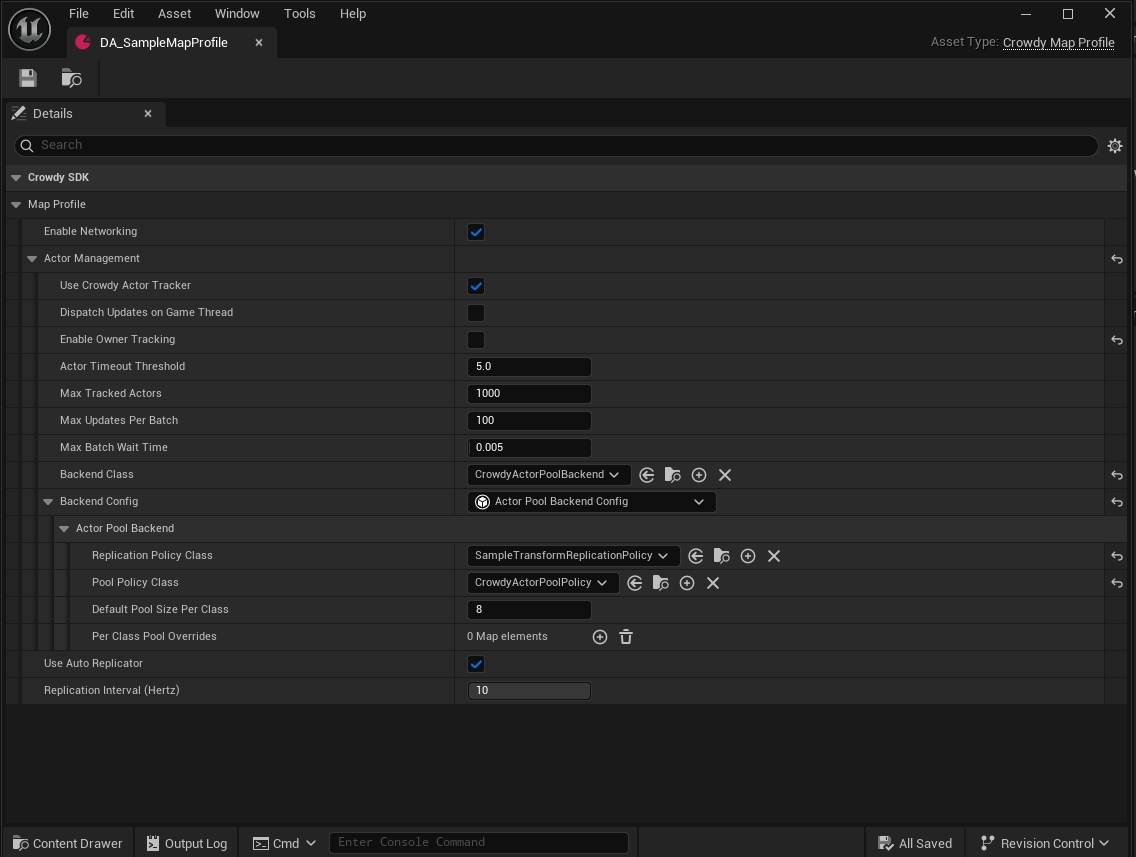Open the Revision Control menu
Viewport: 1136px width, 857px height.
point(1045,843)
